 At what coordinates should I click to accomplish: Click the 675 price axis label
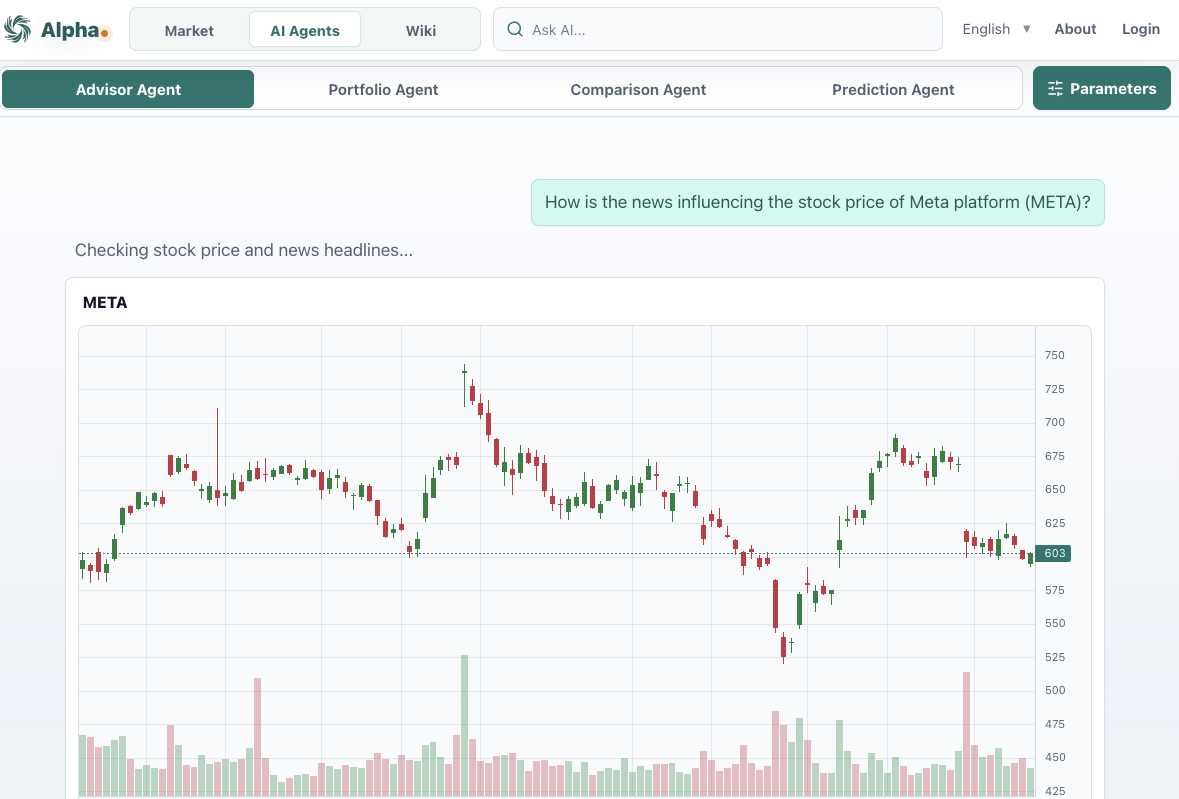[1054, 456]
